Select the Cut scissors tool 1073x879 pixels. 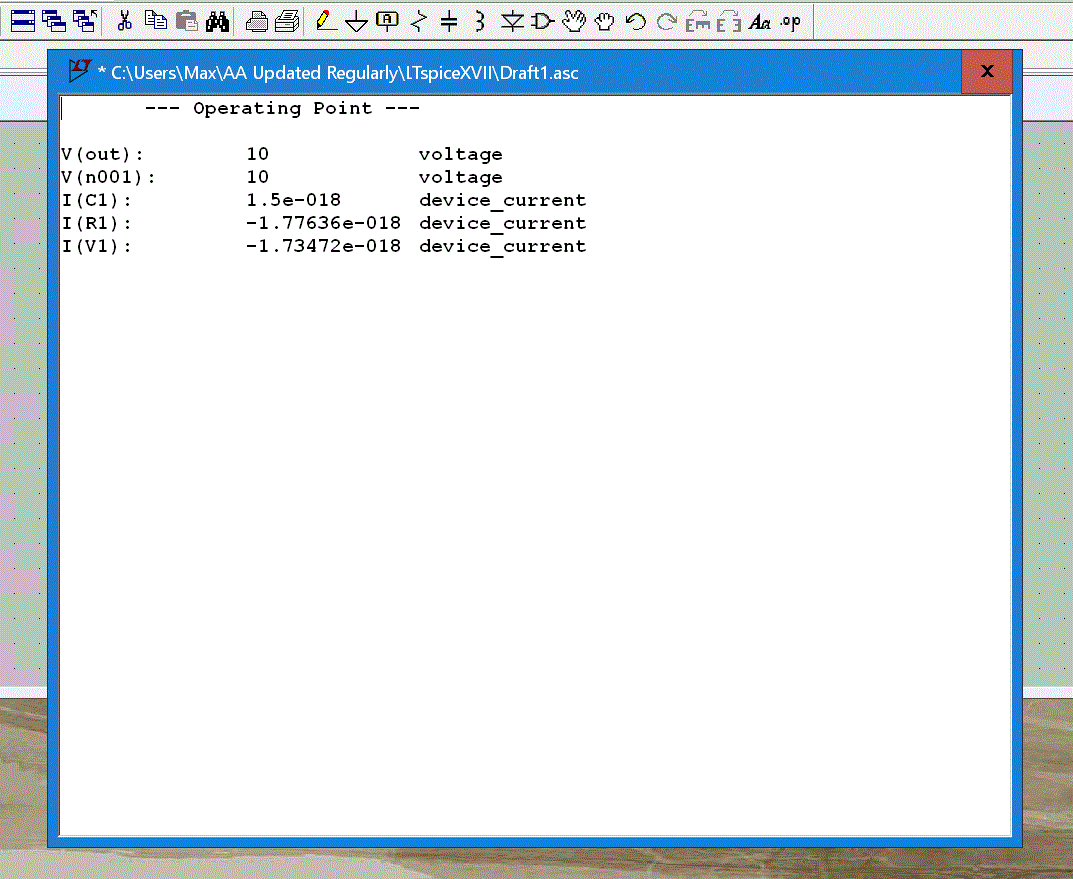[x=125, y=21]
